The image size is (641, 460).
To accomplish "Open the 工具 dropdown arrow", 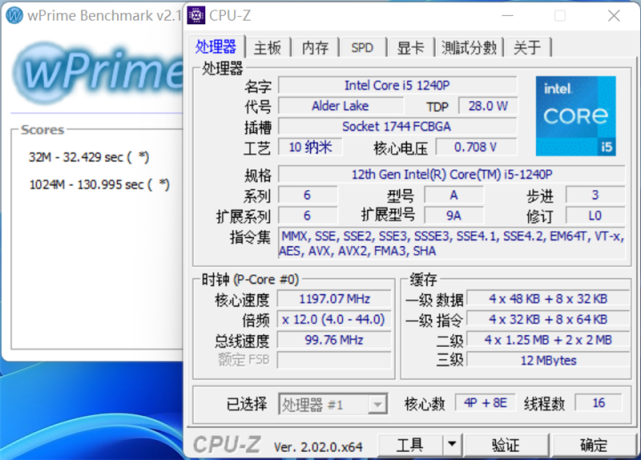I will point(452,444).
